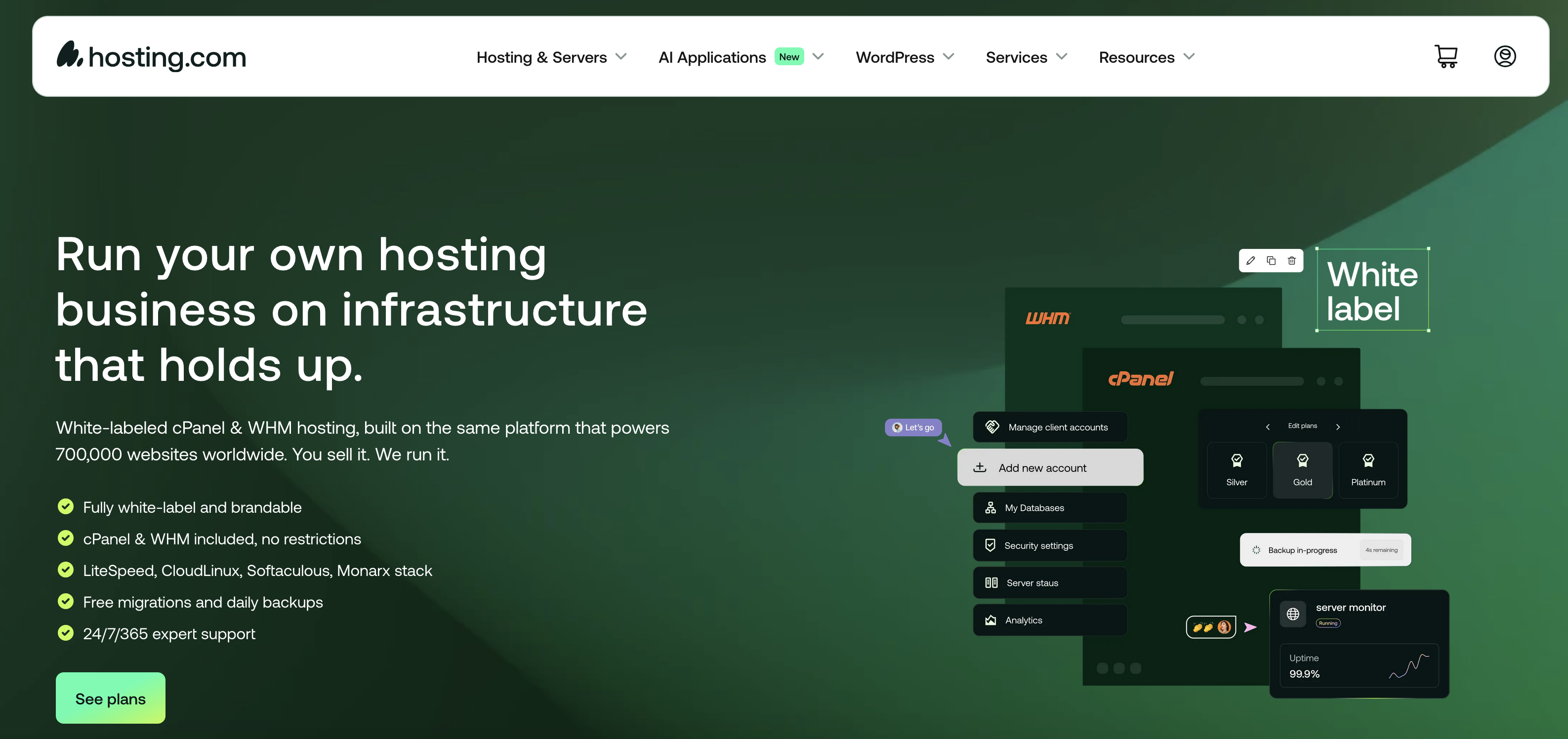Click Manage client accounts item
This screenshot has height=739, width=1568.
click(1050, 427)
